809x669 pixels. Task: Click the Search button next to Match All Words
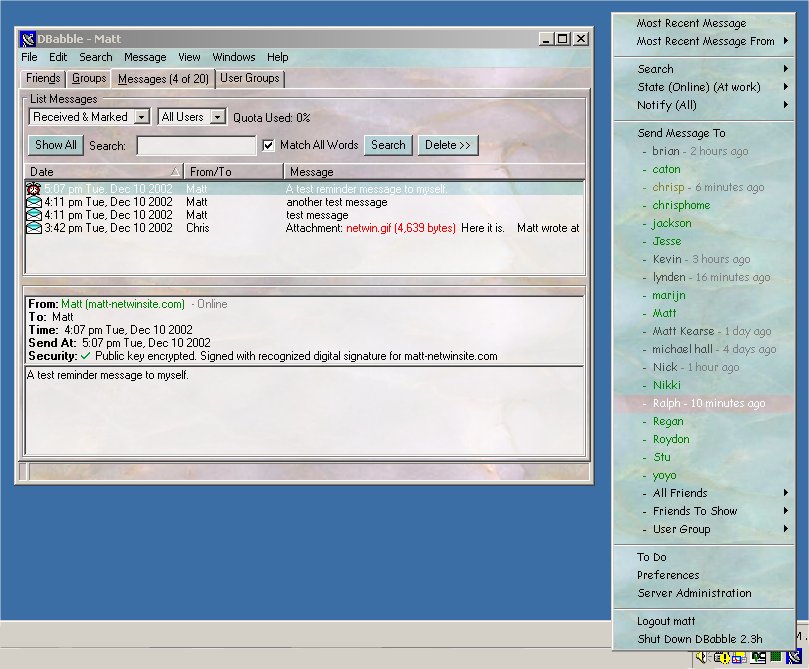(388, 145)
